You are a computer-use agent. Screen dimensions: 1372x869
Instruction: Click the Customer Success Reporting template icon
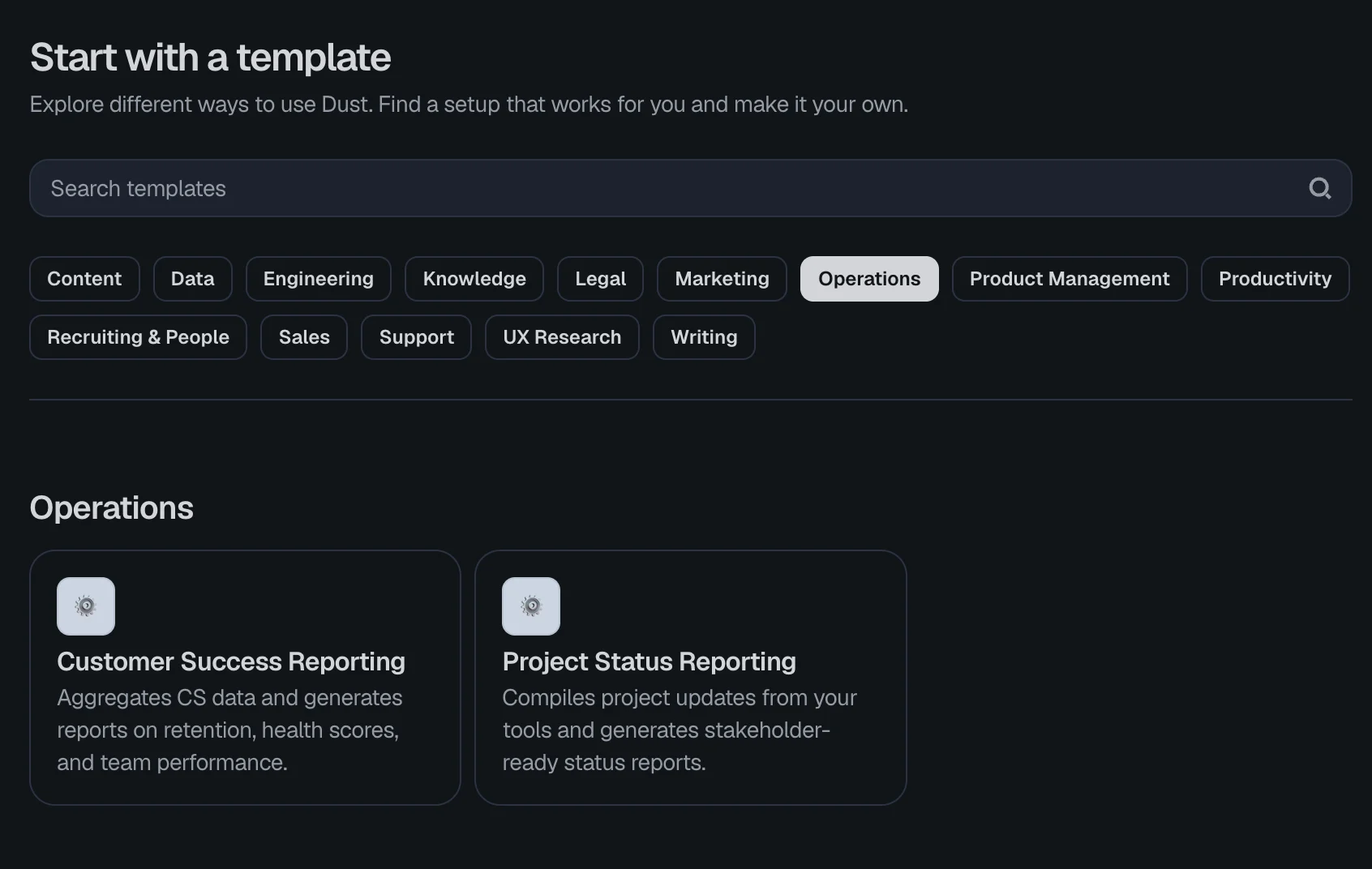pos(85,606)
